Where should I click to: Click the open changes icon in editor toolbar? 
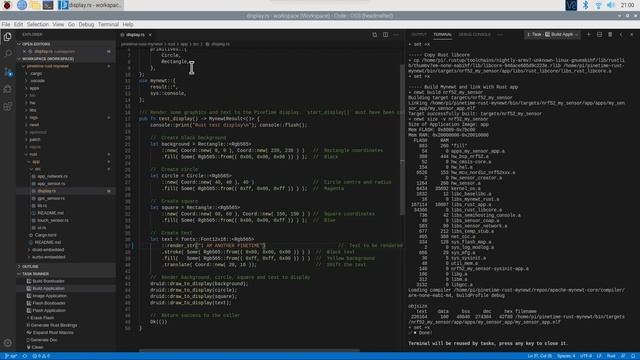click(x=375, y=35)
